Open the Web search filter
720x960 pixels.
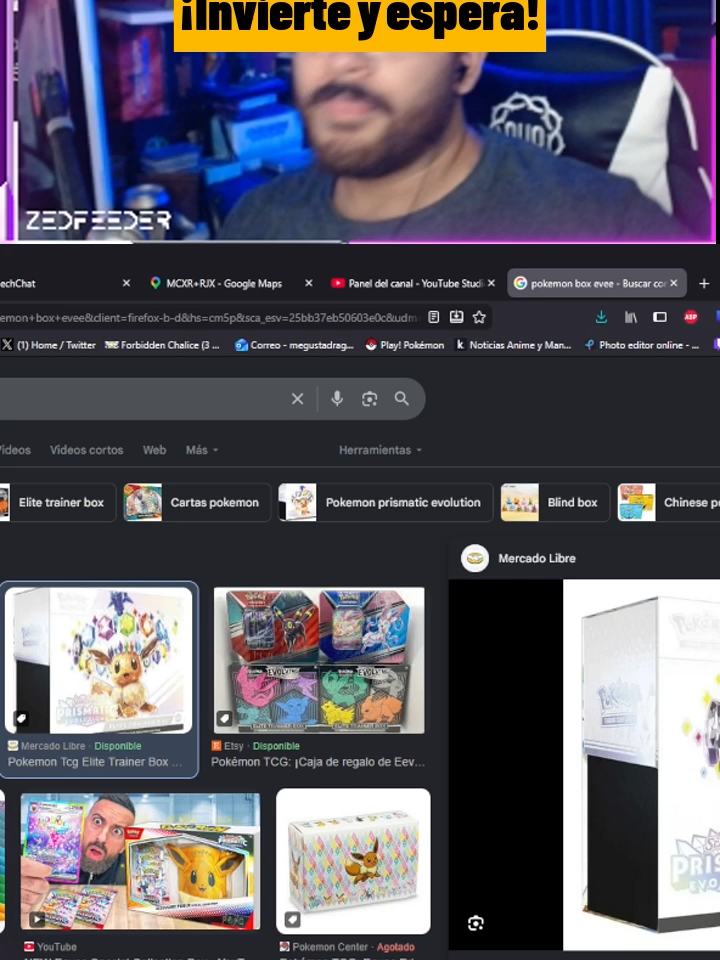(x=154, y=450)
